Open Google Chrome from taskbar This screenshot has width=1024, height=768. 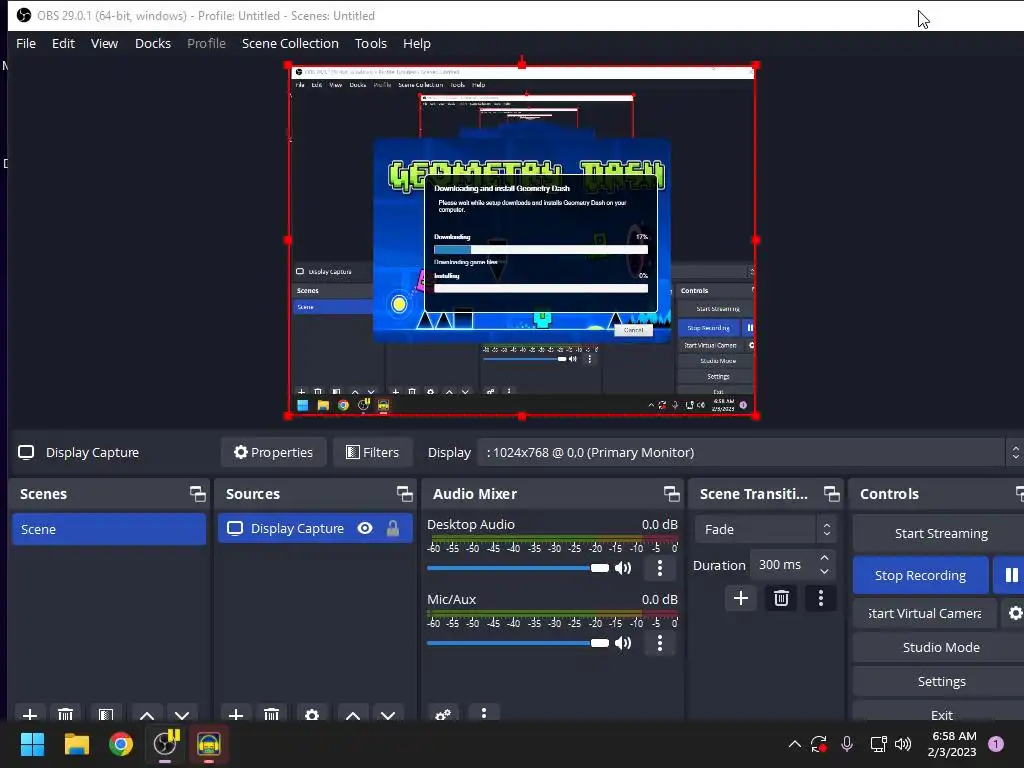point(121,744)
